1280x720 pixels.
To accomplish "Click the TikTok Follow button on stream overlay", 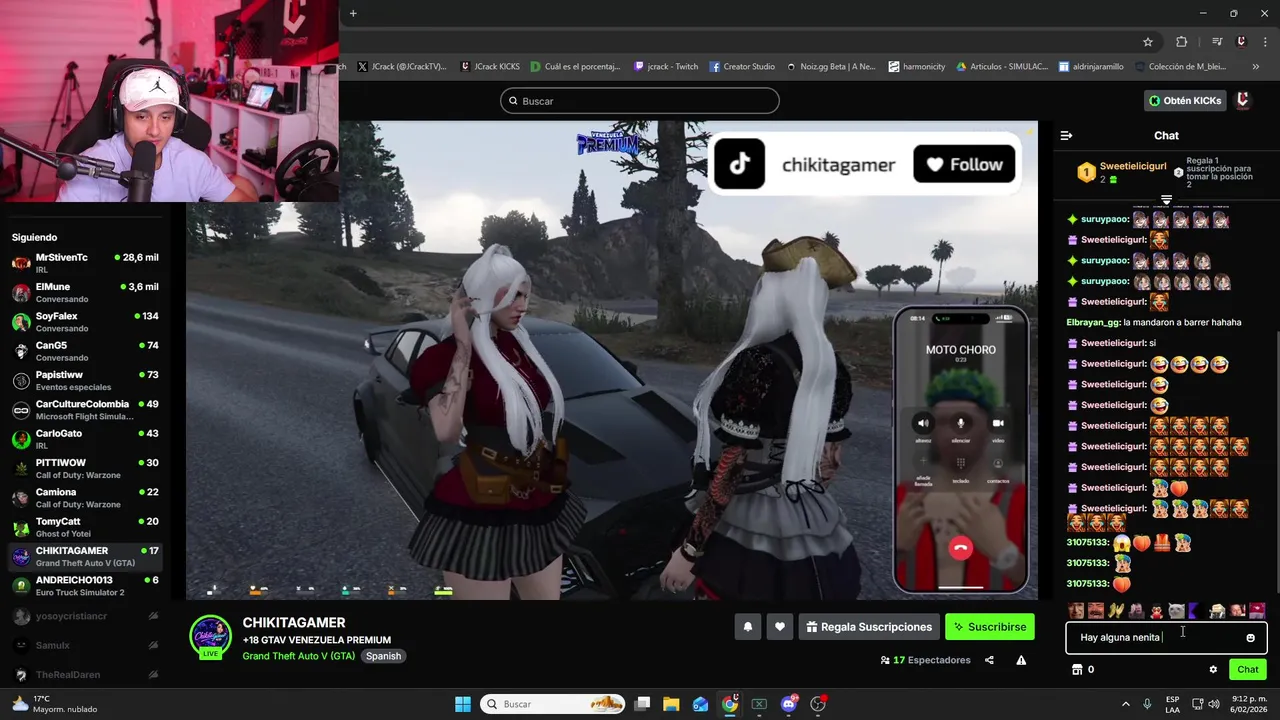I will (964, 164).
